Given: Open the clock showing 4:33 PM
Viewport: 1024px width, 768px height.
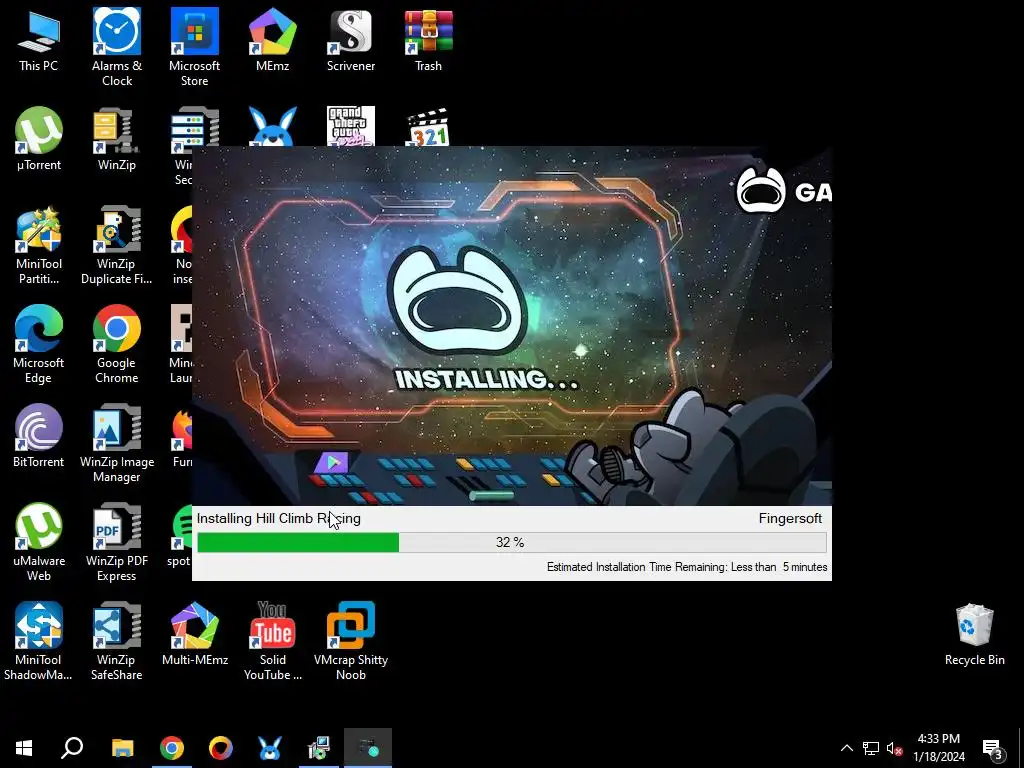Looking at the screenshot, I should [x=938, y=748].
